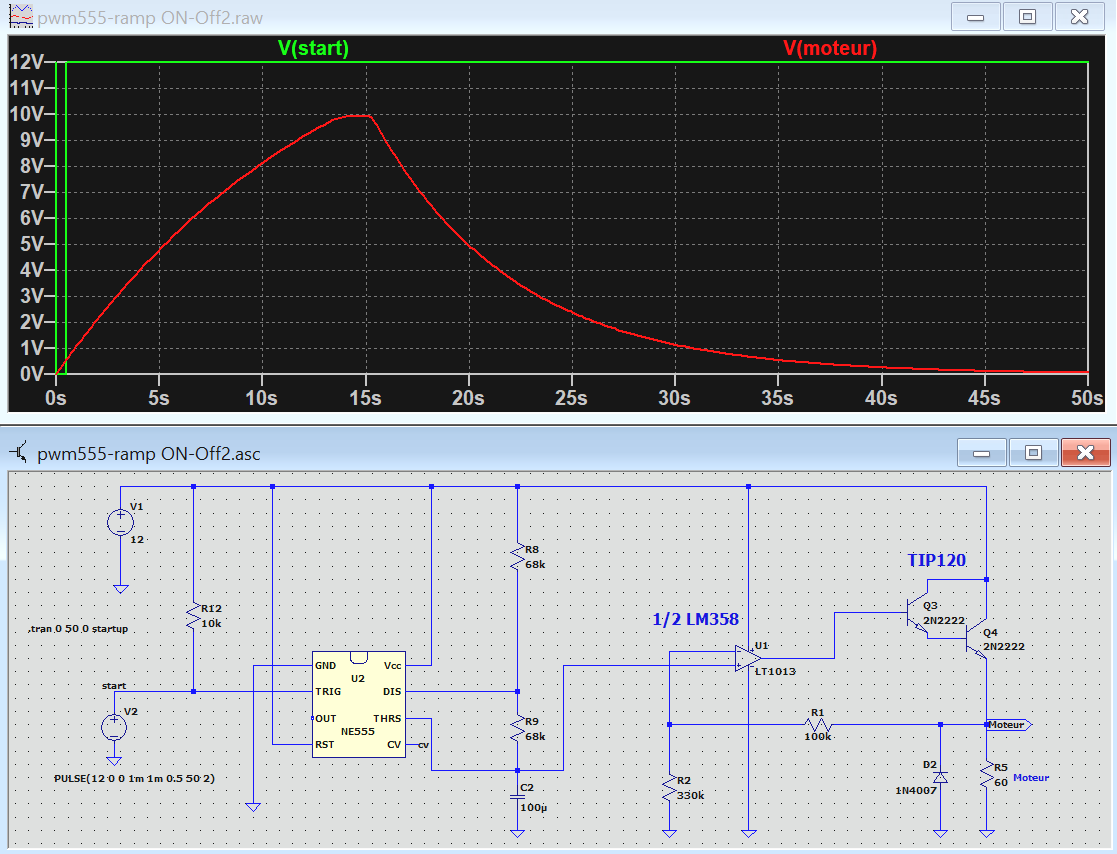Click the 0V vertical axis label
Image resolution: width=1117 pixels, height=854 pixels.
click(32, 373)
